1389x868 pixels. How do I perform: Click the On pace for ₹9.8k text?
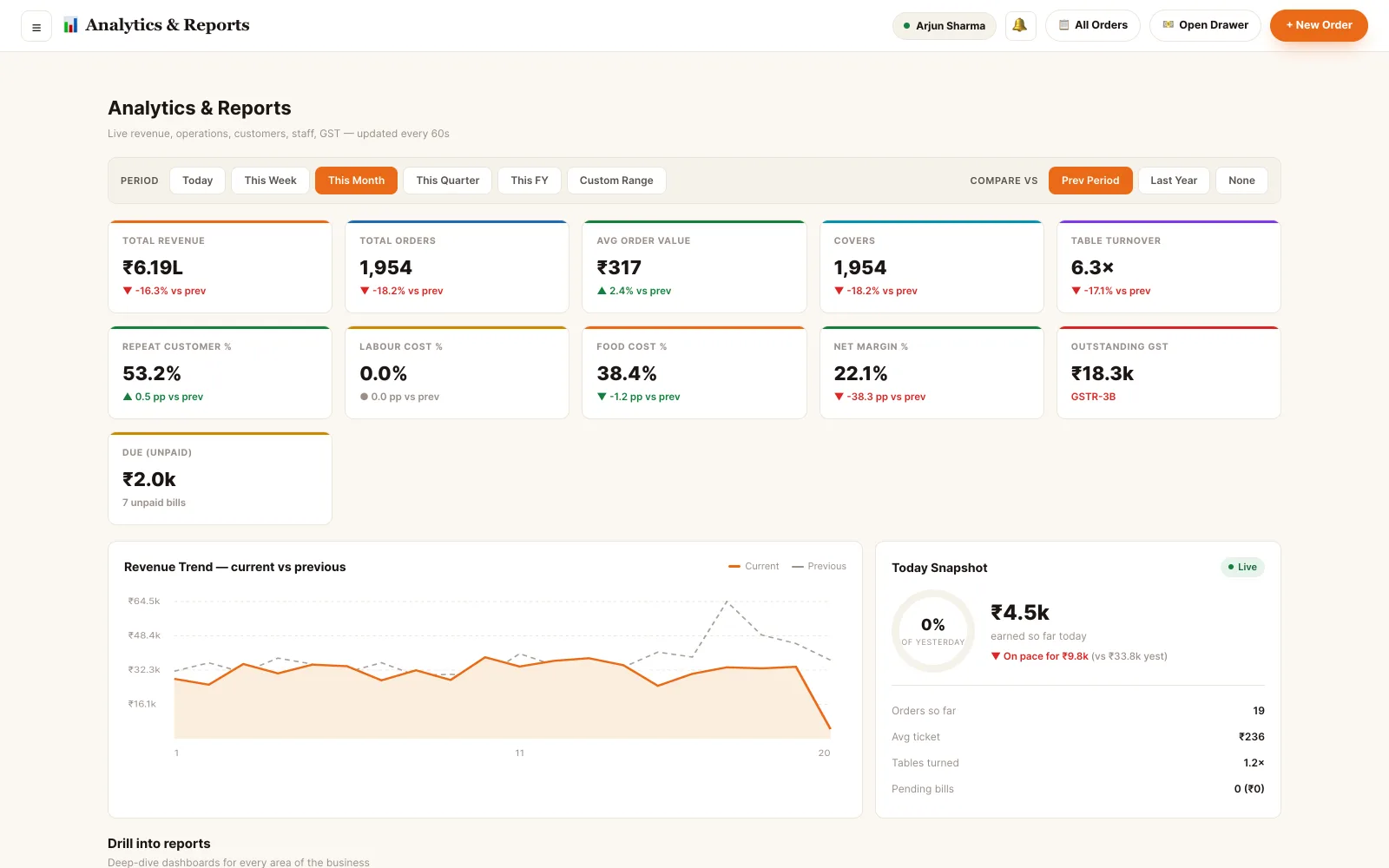click(x=1040, y=656)
